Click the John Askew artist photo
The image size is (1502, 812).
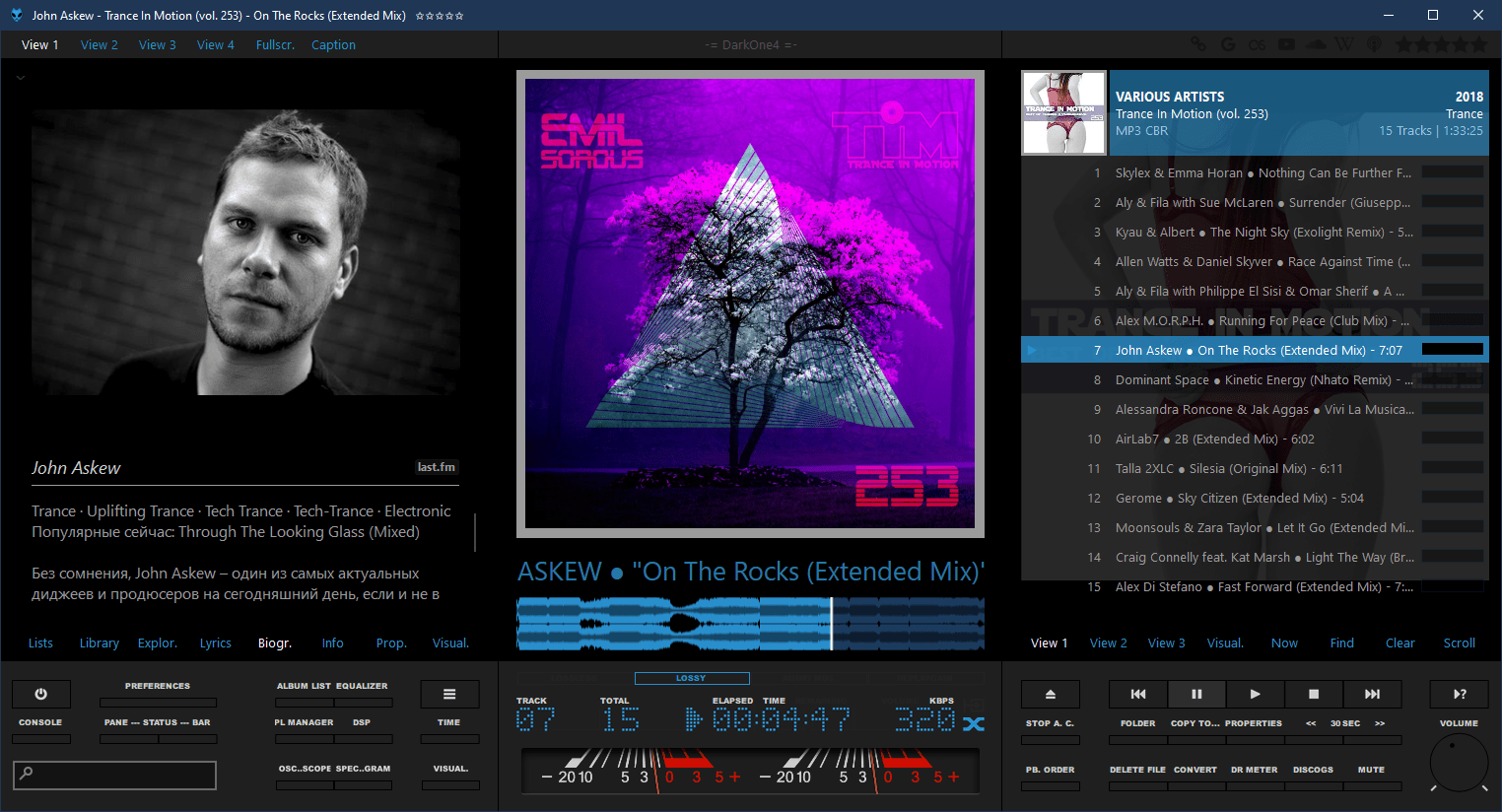click(x=245, y=252)
